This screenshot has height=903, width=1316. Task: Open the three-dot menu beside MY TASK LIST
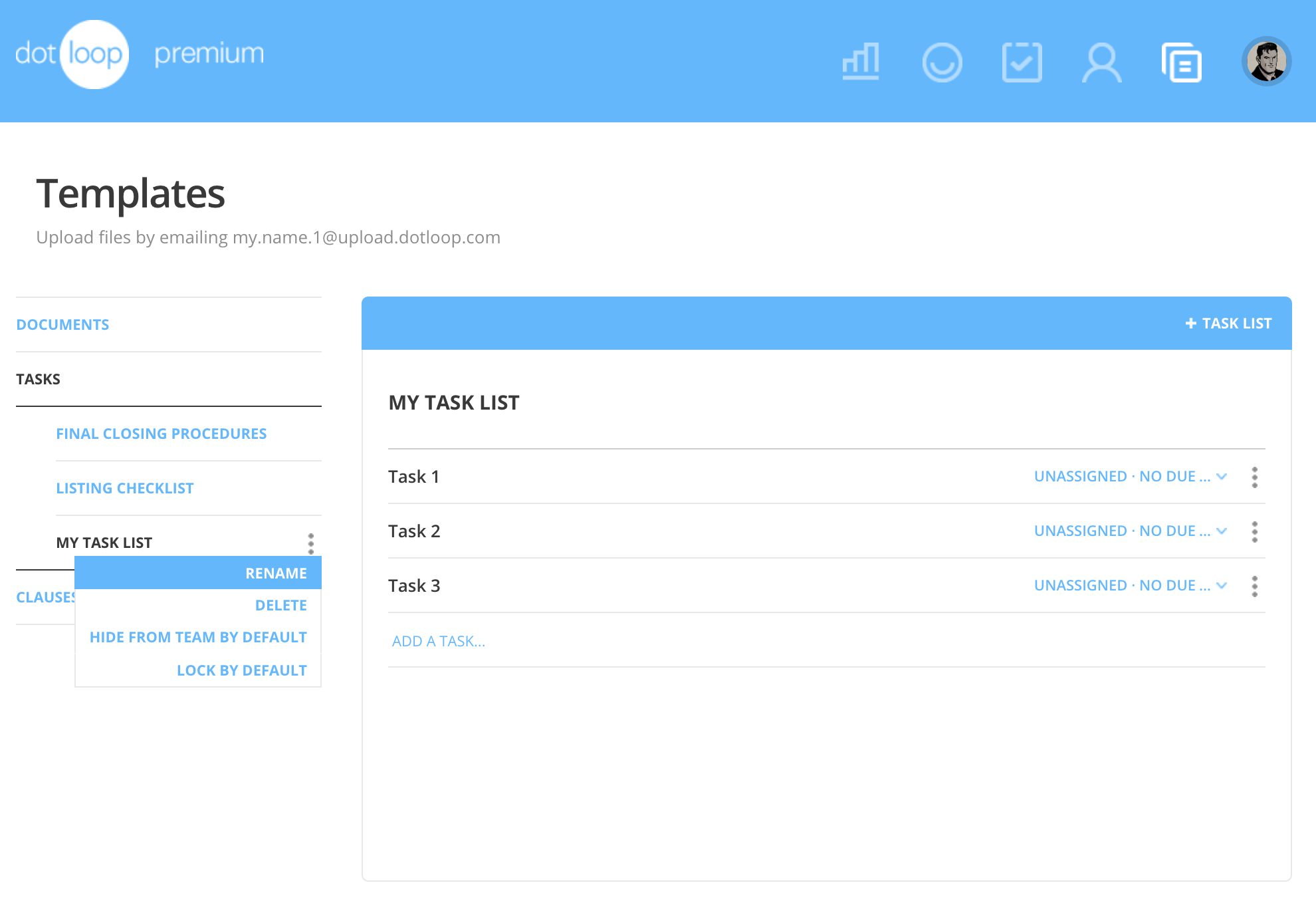click(311, 543)
